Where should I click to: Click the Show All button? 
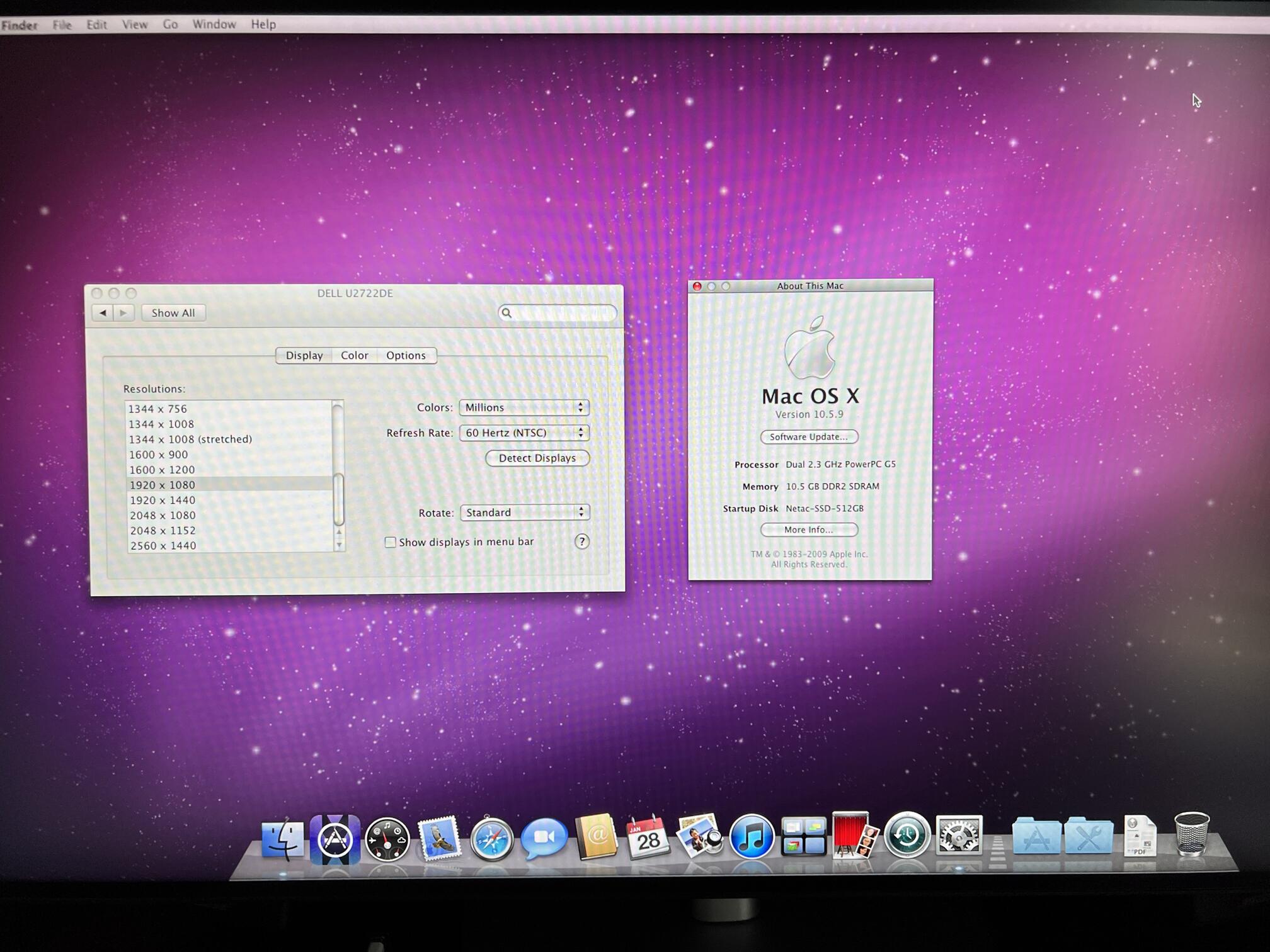[173, 313]
